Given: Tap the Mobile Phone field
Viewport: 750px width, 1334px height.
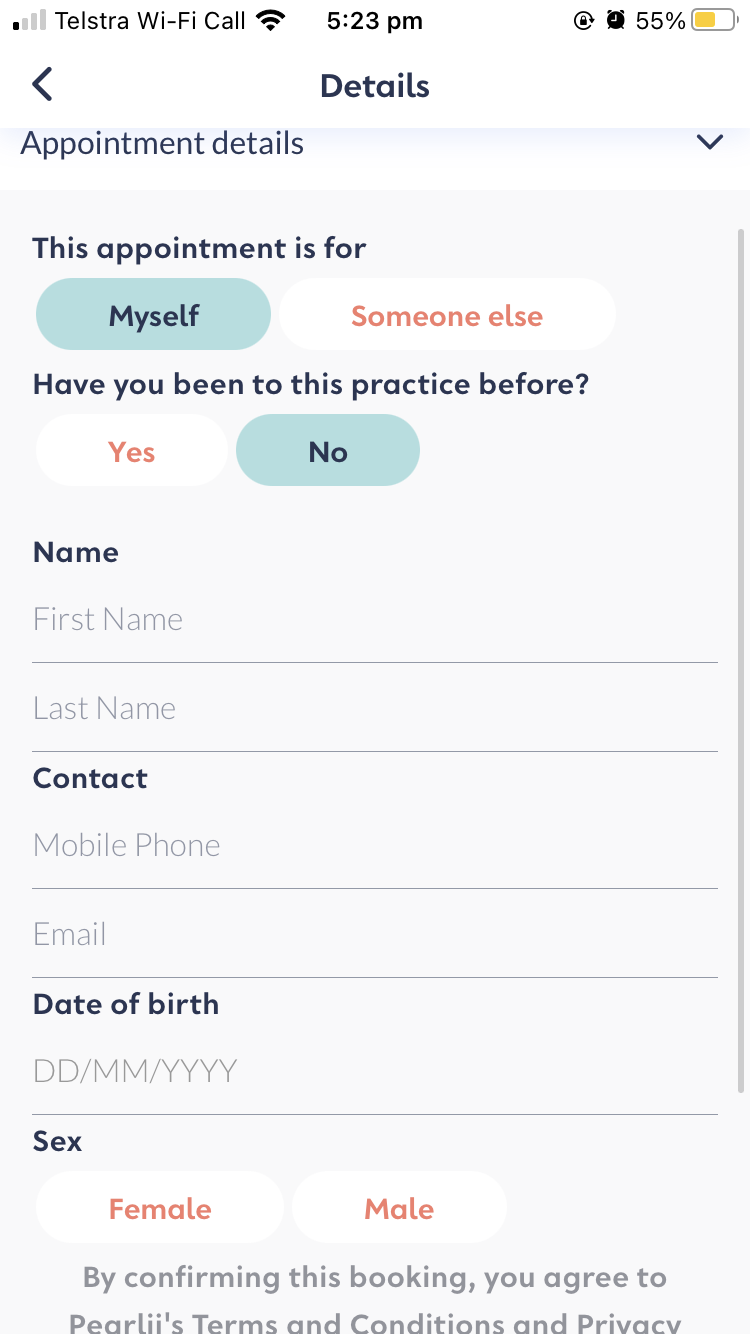Looking at the screenshot, I should click(x=375, y=846).
